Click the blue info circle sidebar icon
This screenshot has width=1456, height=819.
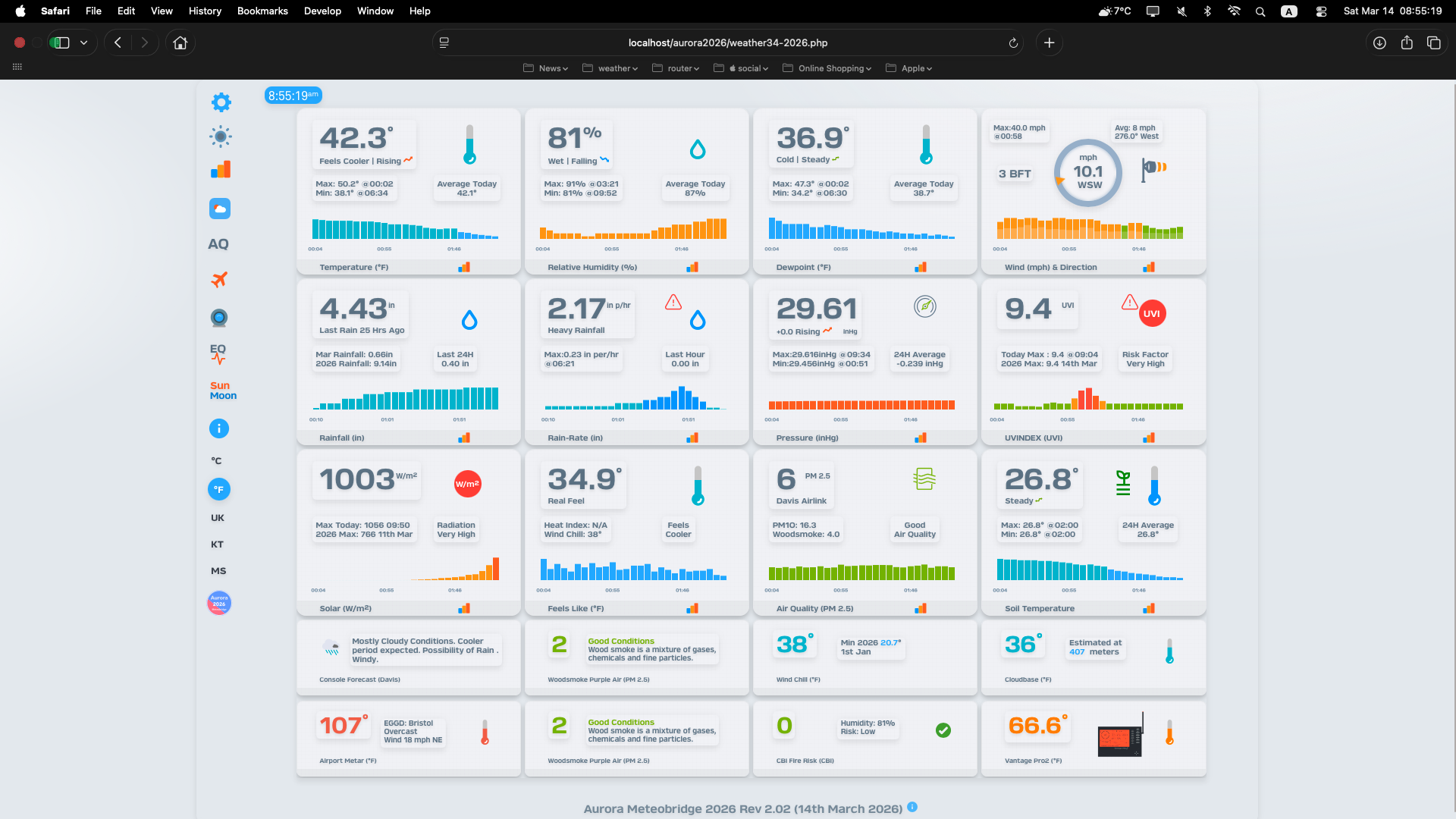click(218, 428)
